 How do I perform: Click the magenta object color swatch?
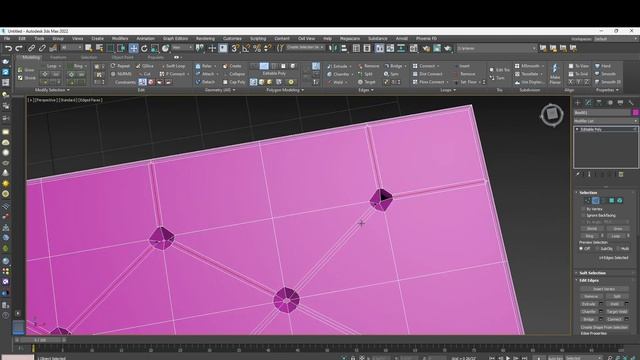pyautogui.click(x=635, y=113)
